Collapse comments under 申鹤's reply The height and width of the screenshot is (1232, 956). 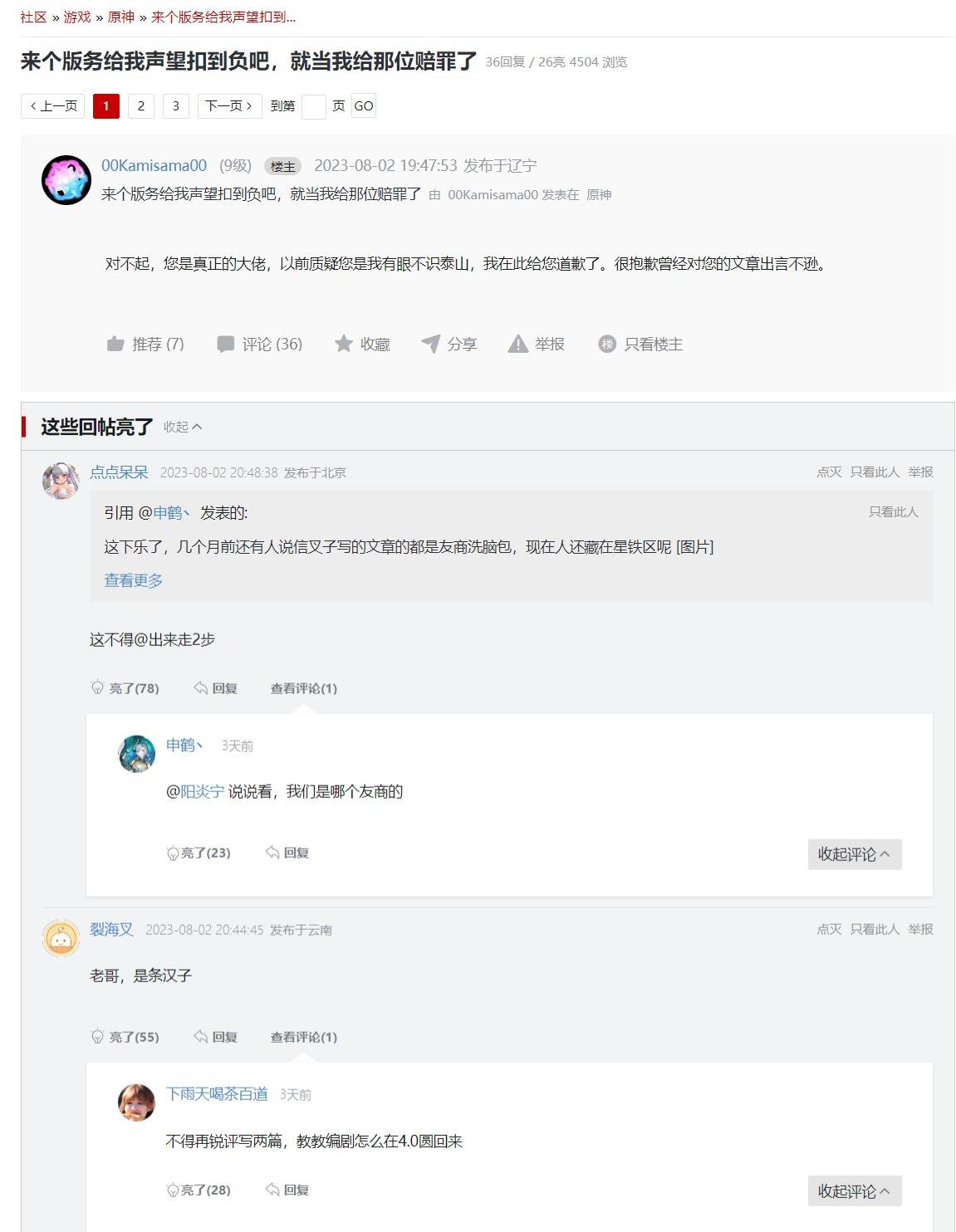pos(855,854)
